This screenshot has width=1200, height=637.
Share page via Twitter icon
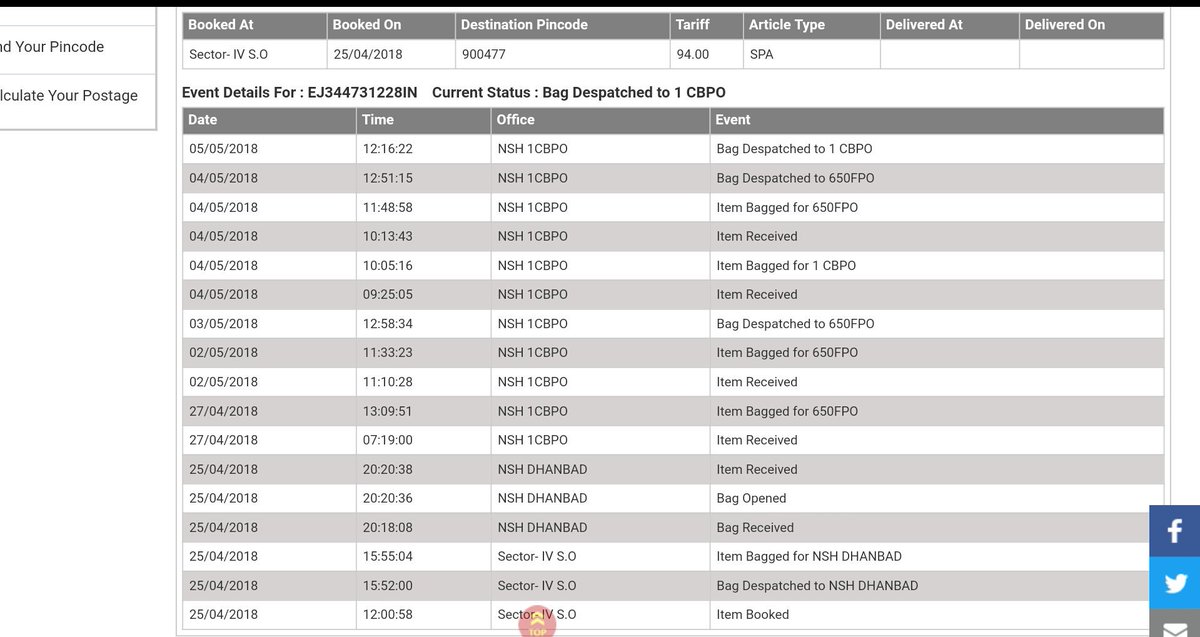1175,583
